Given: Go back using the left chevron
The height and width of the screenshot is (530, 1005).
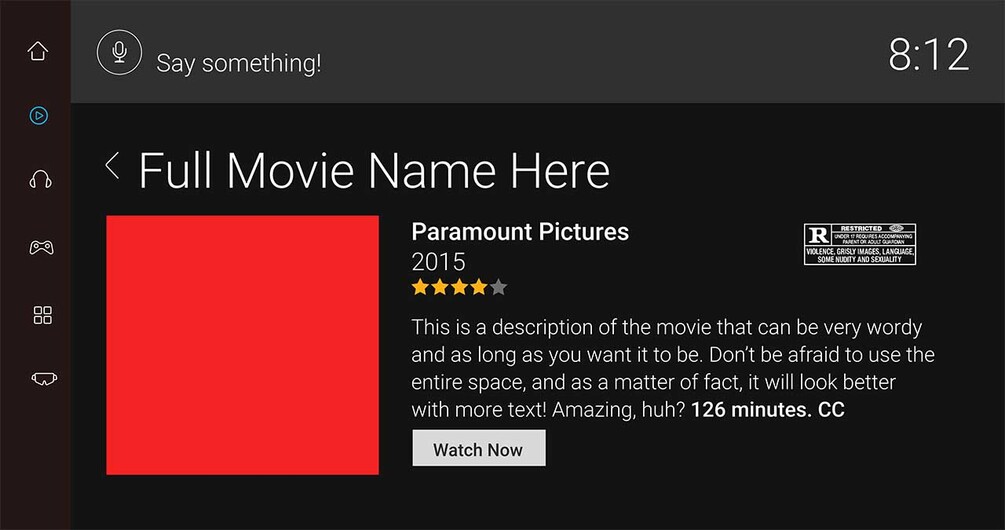Looking at the screenshot, I should pyautogui.click(x=113, y=166).
